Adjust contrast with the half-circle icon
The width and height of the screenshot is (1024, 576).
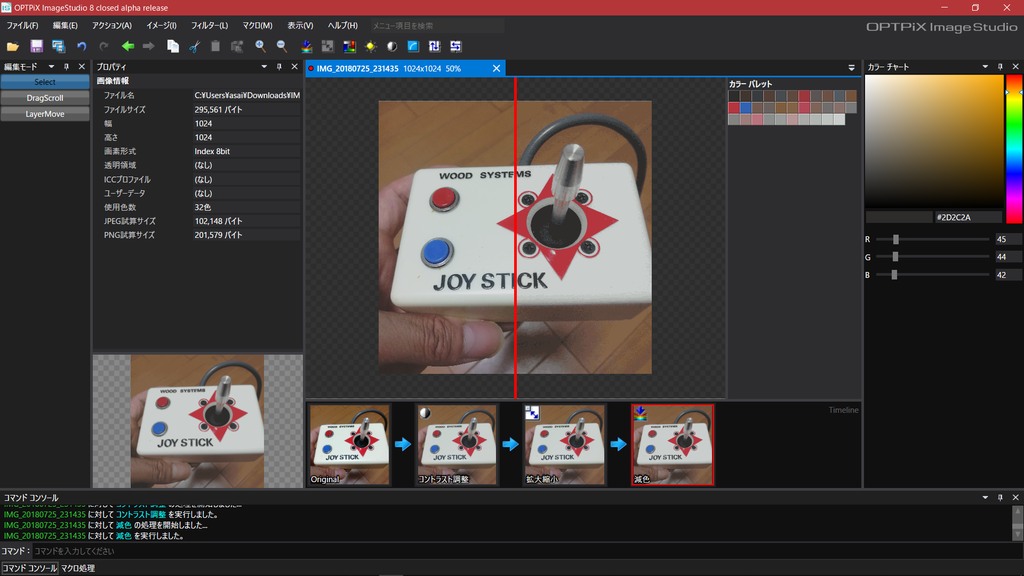392,46
